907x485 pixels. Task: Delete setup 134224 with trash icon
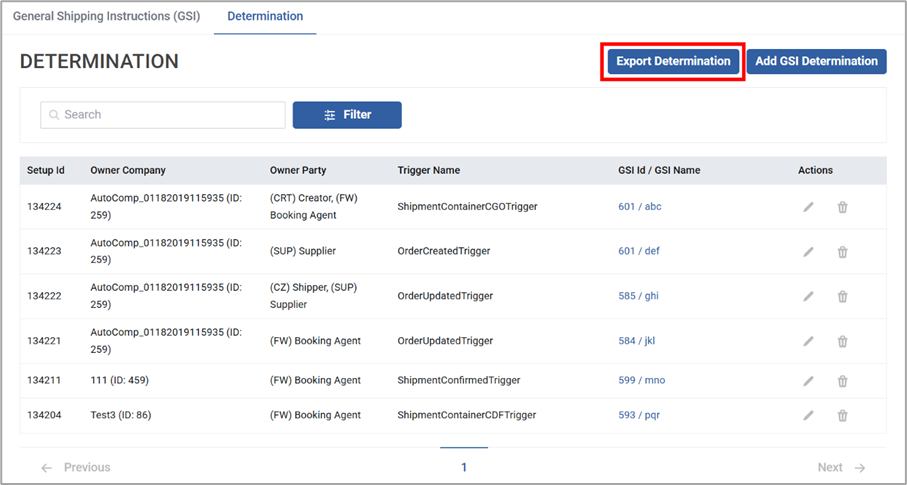click(843, 207)
